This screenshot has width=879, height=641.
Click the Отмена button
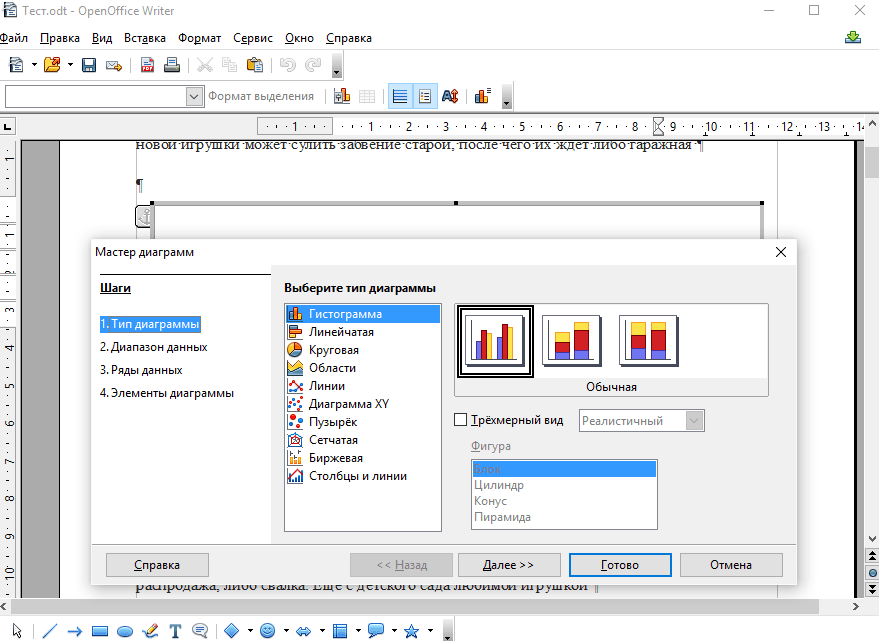[x=731, y=565]
